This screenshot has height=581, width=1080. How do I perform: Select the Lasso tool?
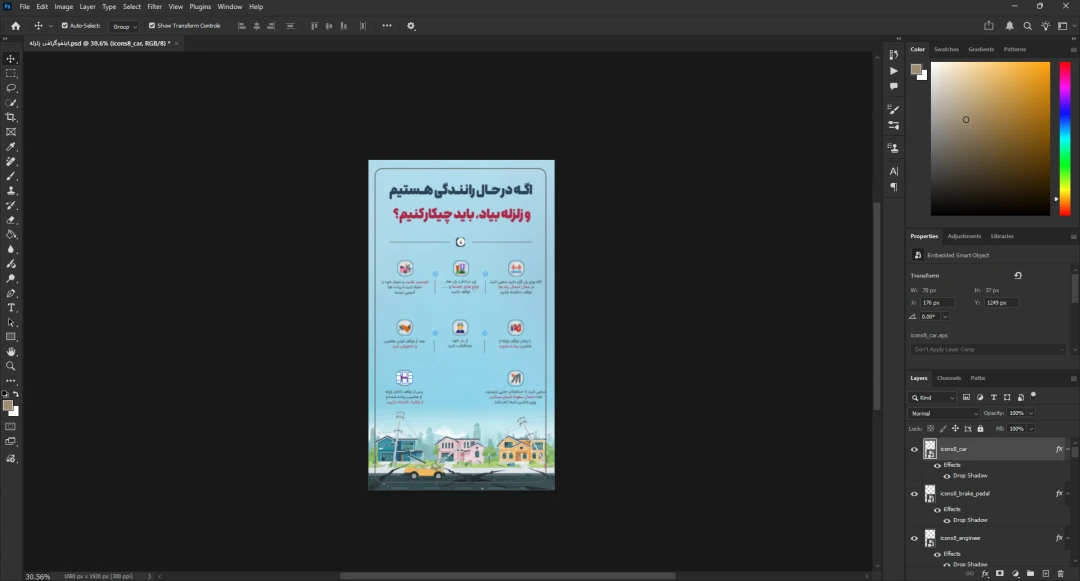(x=11, y=88)
